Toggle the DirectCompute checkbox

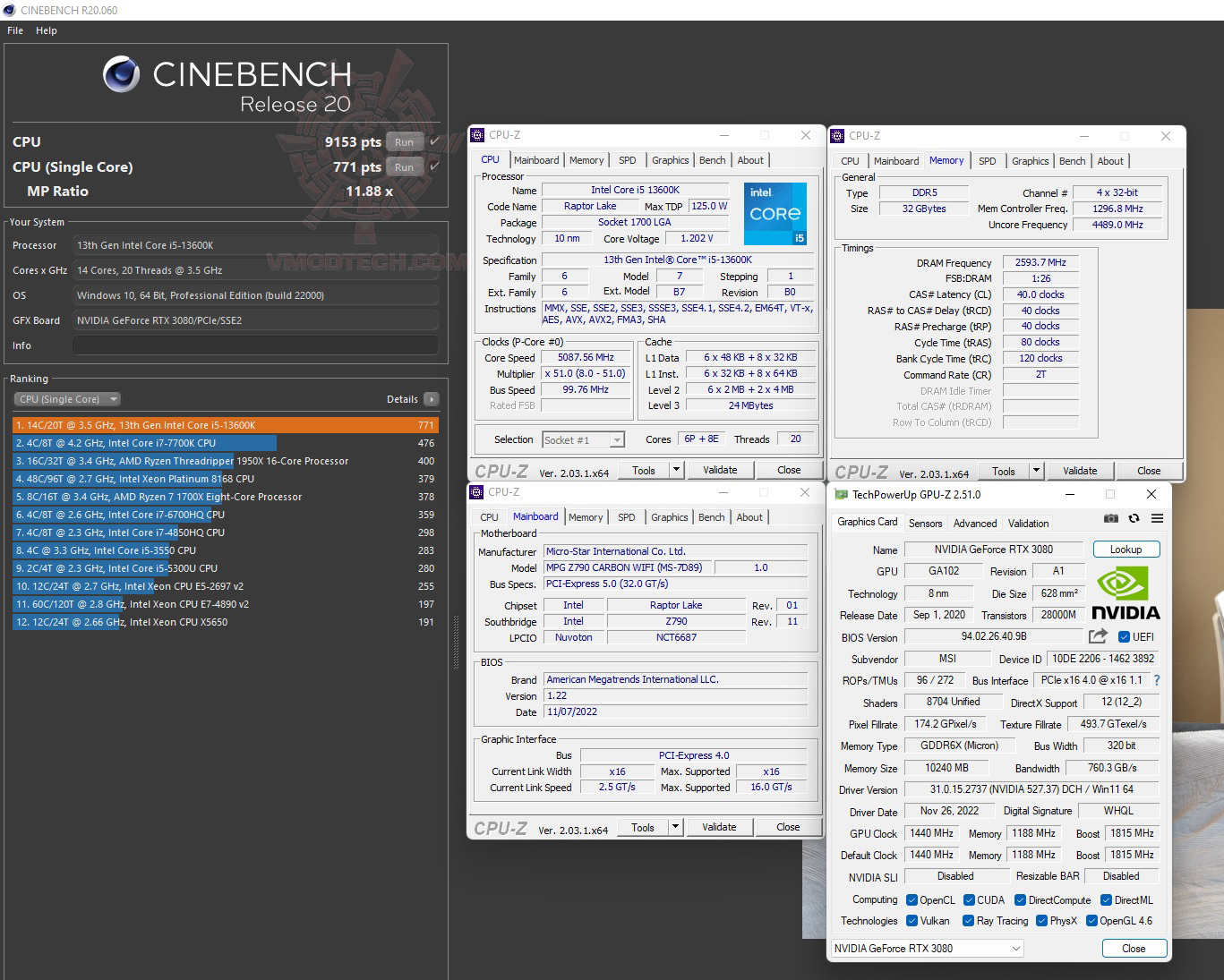(x=1020, y=900)
